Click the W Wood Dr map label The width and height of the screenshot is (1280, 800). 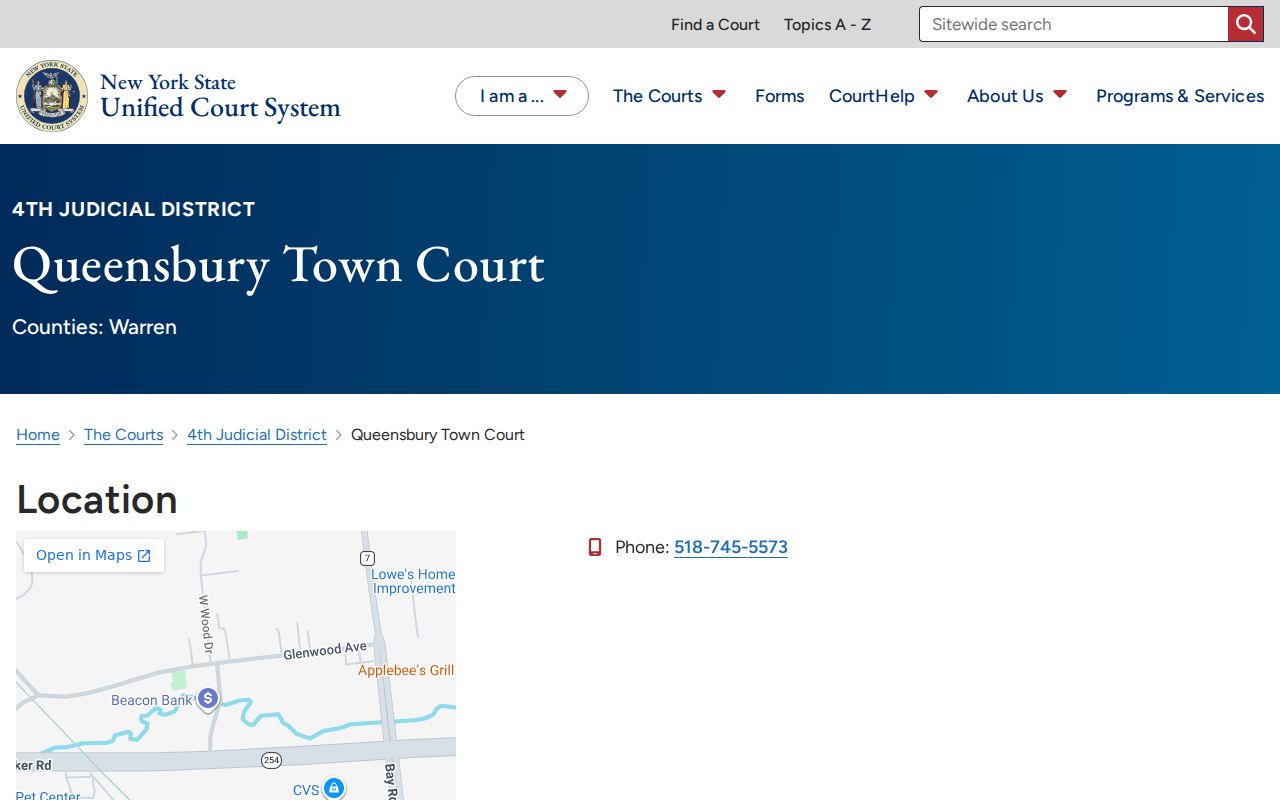[206, 625]
